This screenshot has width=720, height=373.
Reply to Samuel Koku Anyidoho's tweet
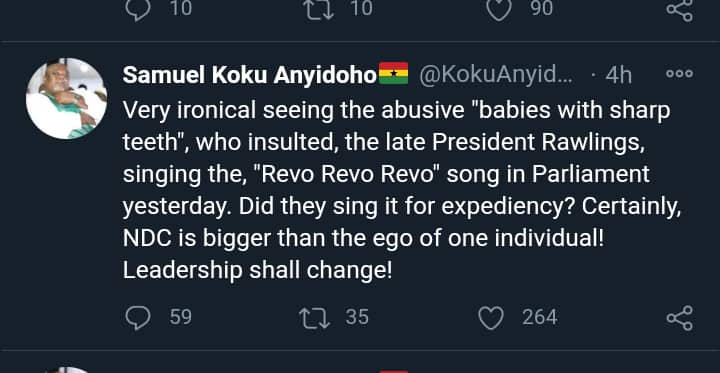point(138,318)
